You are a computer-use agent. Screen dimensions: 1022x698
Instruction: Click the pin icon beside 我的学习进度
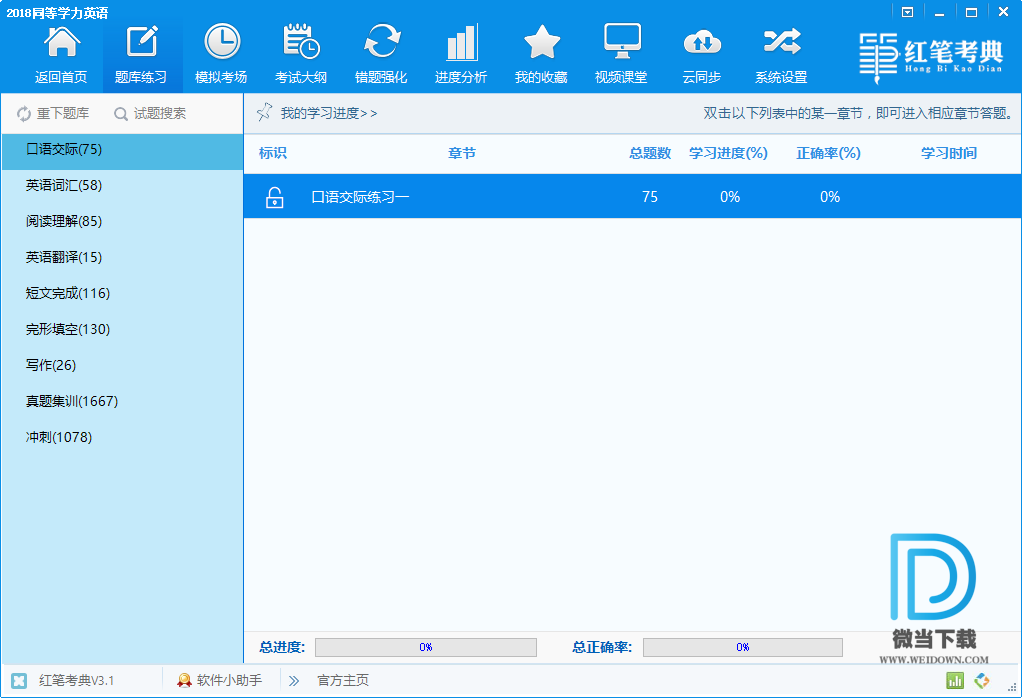(264, 112)
